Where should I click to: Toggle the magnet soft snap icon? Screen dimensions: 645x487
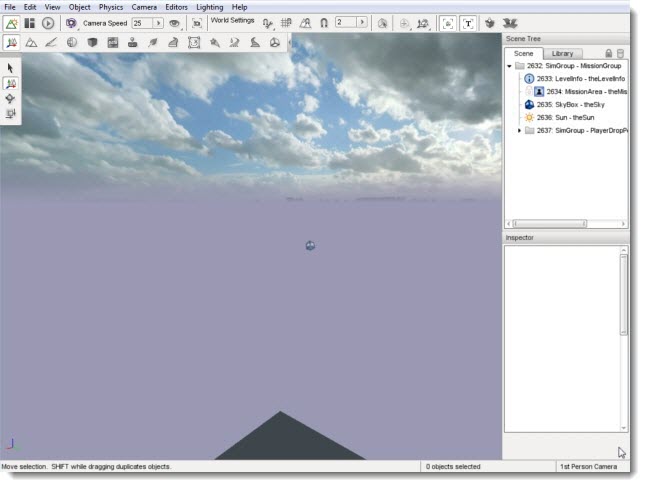point(324,23)
